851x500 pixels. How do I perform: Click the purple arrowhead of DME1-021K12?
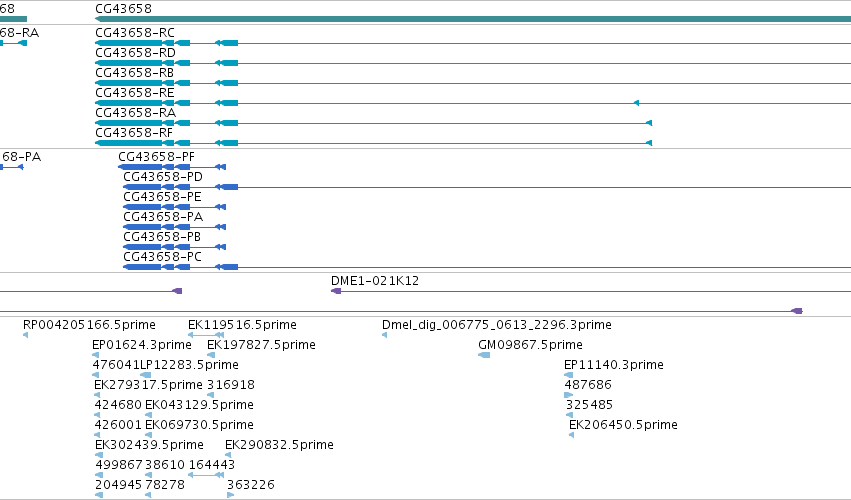pos(336,292)
